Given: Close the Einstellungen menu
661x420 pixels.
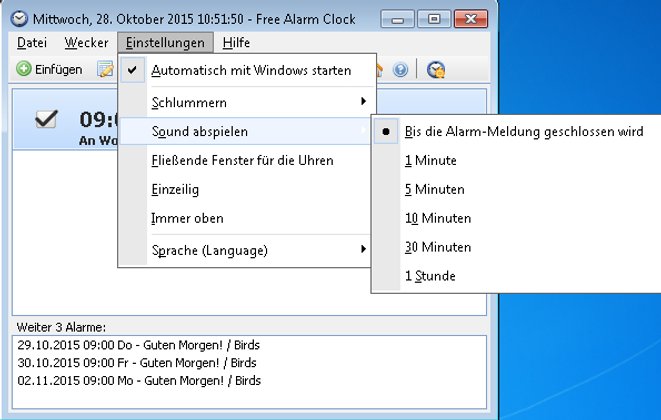Looking at the screenshot, I should [165, 43].
